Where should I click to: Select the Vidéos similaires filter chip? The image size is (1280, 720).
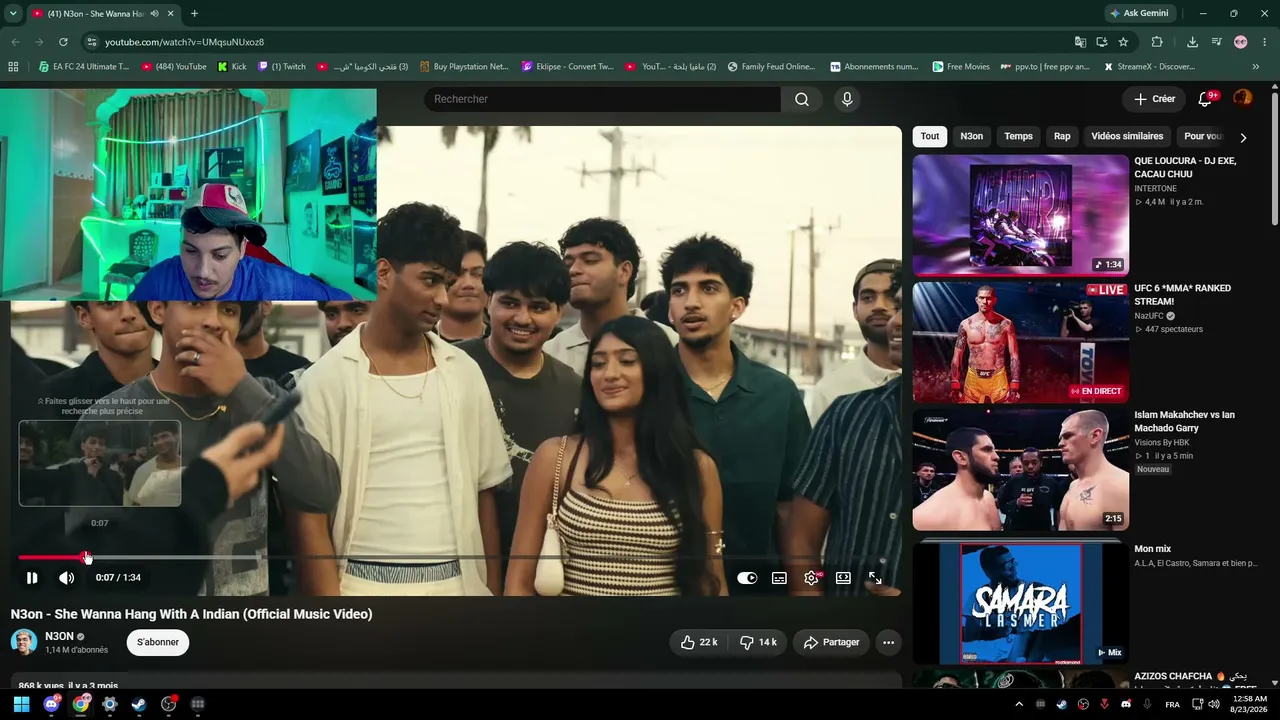point(1127,136)
